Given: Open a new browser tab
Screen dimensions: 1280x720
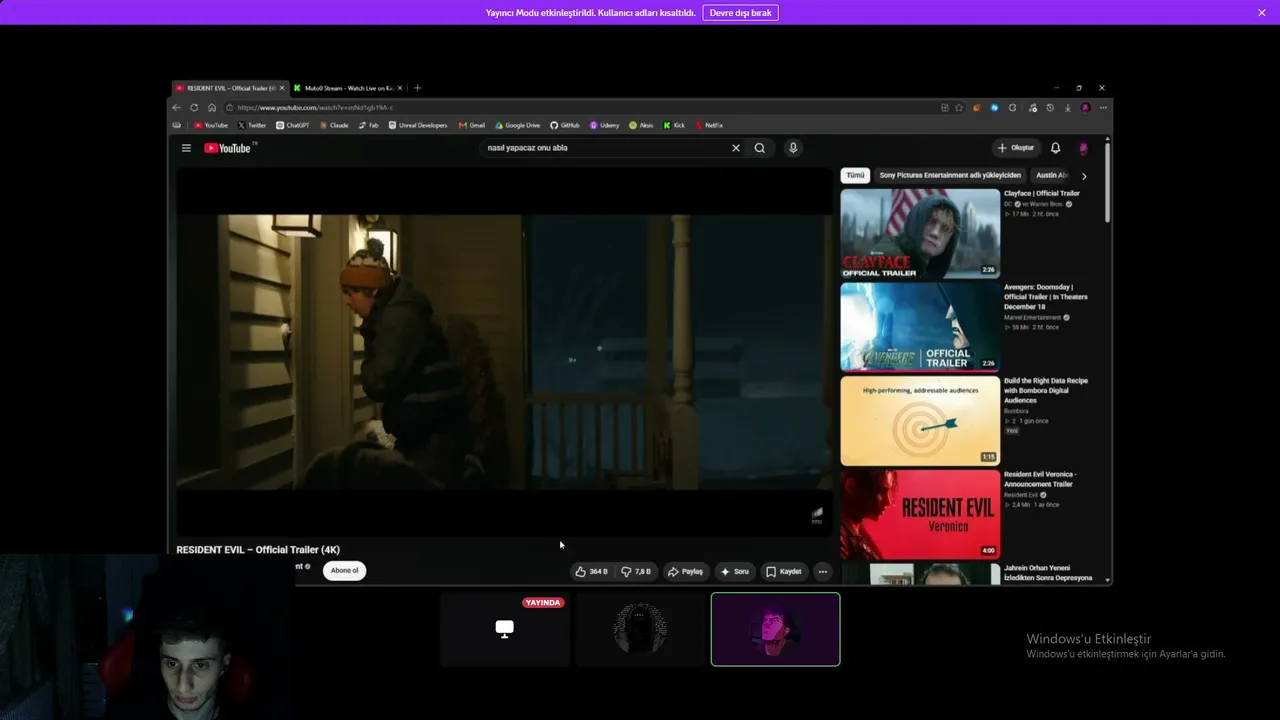Looking at the screenshot, I should pyautogui.click(x=417, y=88).
